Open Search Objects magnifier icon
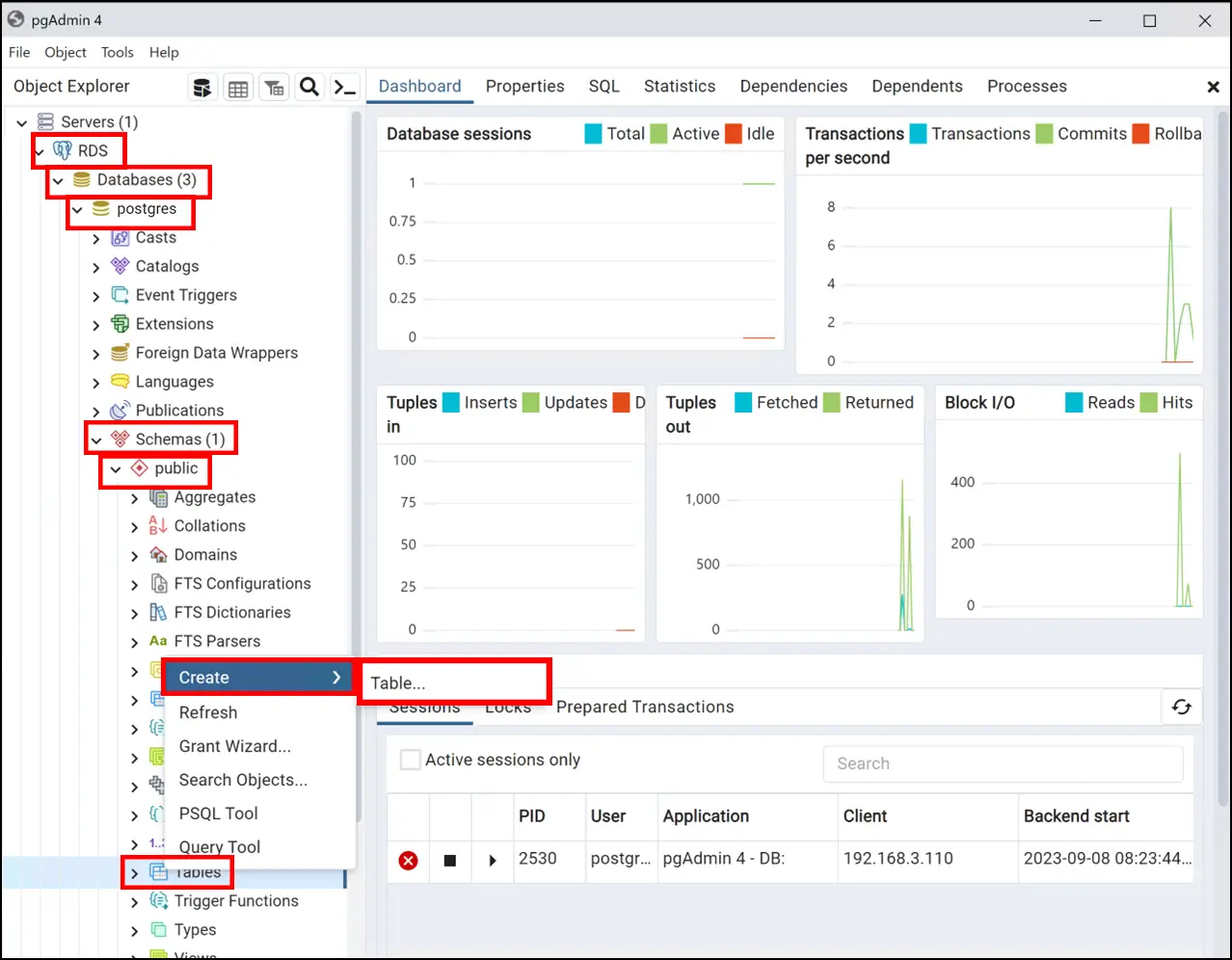Image resolution: width=1232 pixels, height=960 pixels. click(309, 88)
